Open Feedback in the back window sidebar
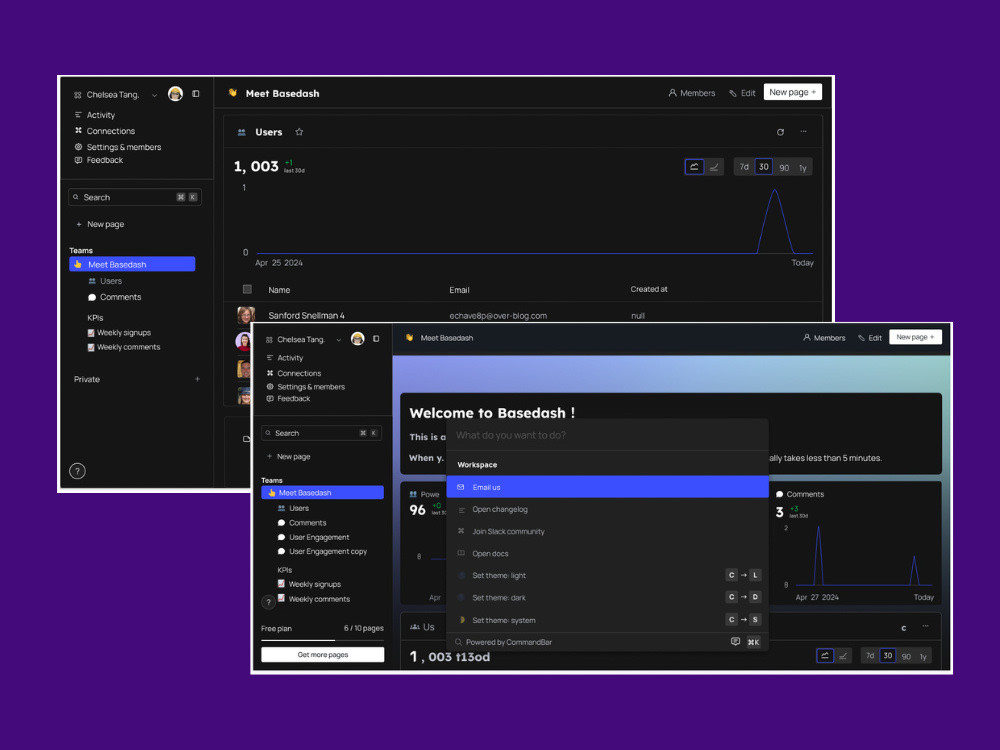 coord(99,161)
